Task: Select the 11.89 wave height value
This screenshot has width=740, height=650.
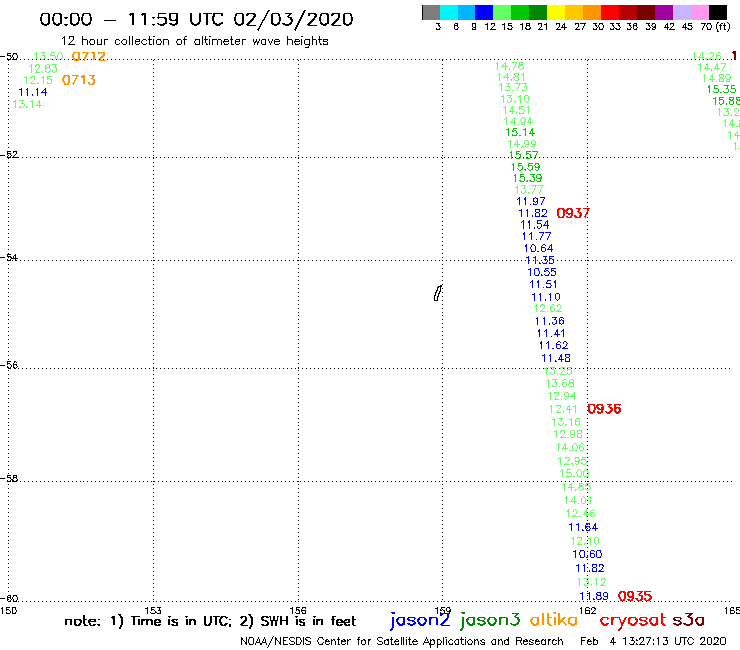Action: click(x=594, y=596)
